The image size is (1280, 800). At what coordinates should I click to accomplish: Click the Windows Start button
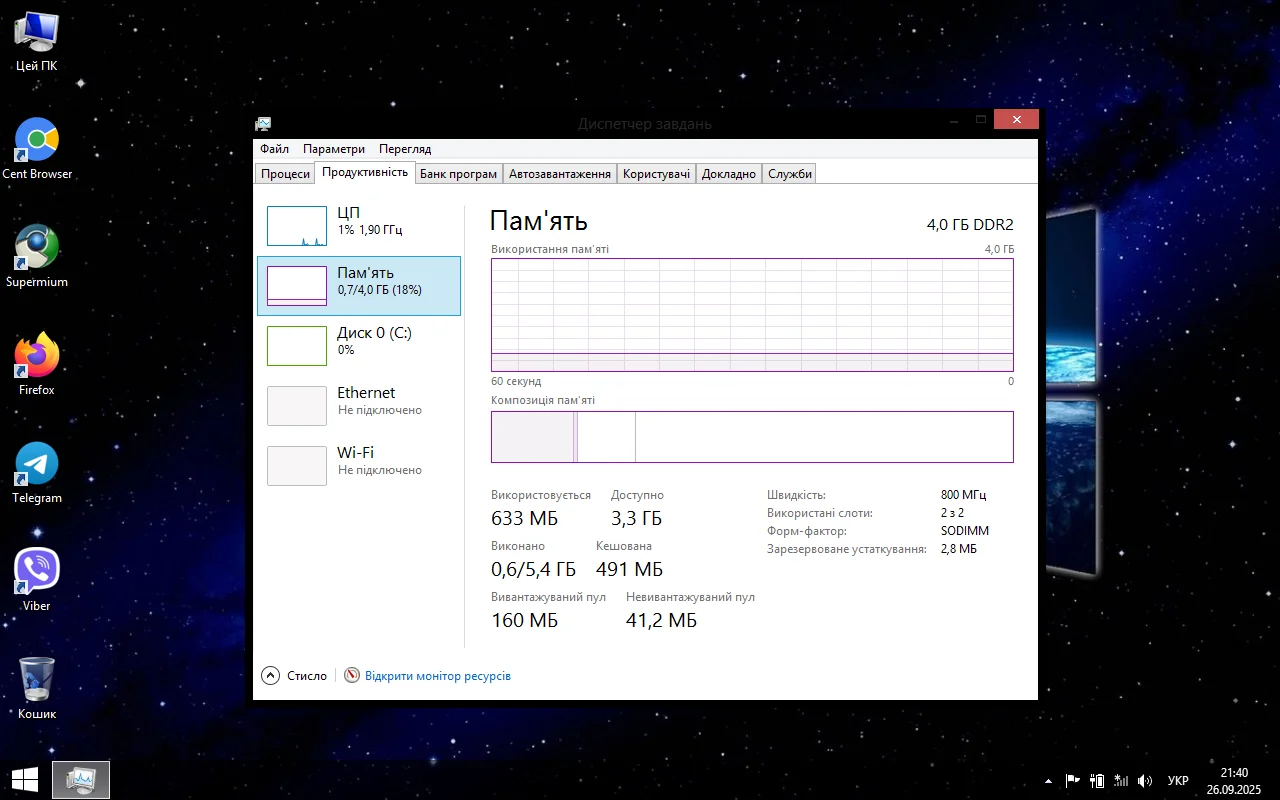[x=25, y=780]
